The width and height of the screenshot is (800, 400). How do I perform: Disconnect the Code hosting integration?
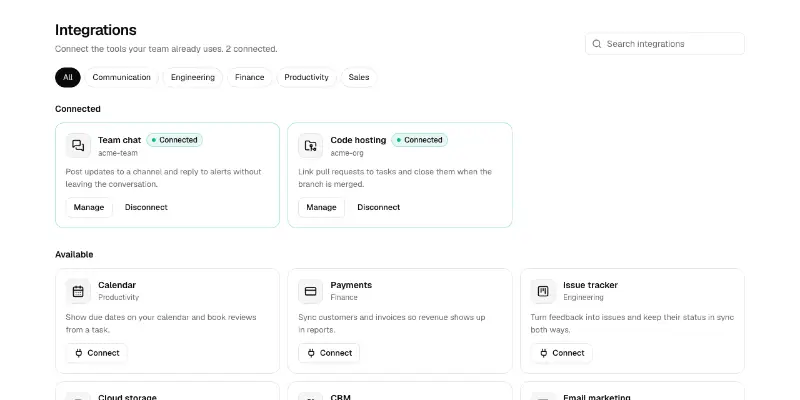coord(379,208)
